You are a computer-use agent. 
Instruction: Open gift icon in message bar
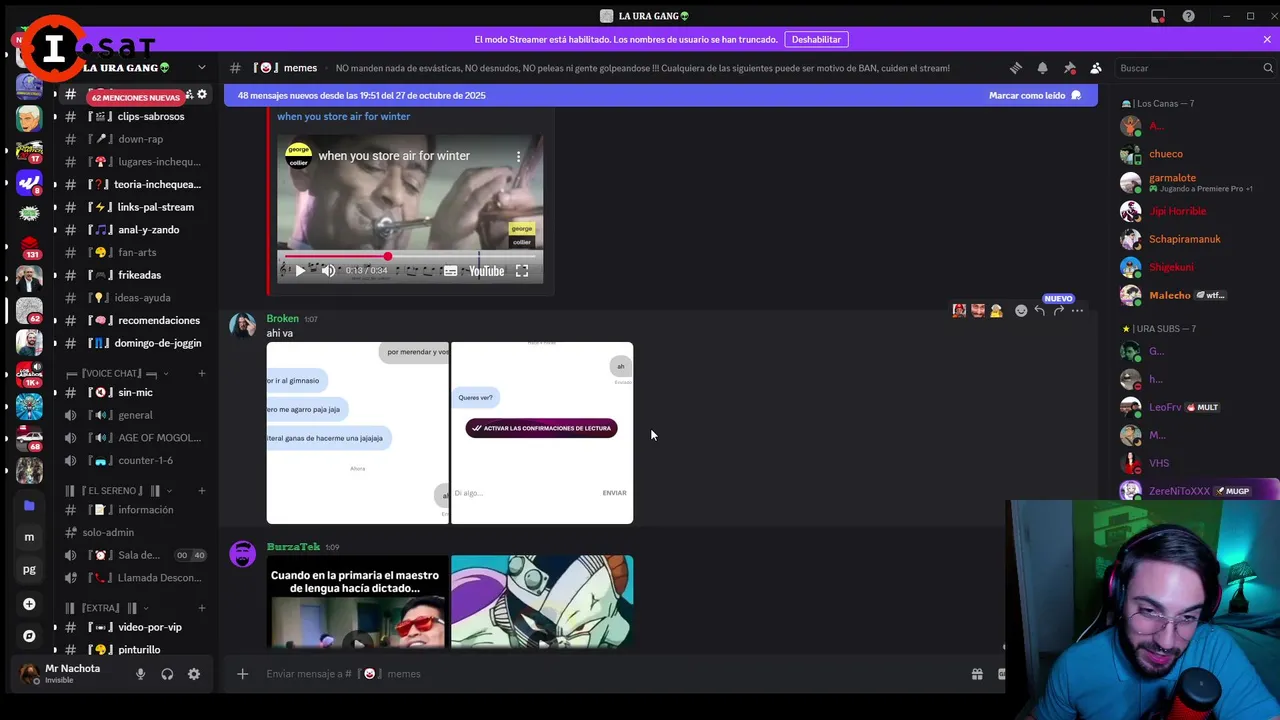[977, 674]
